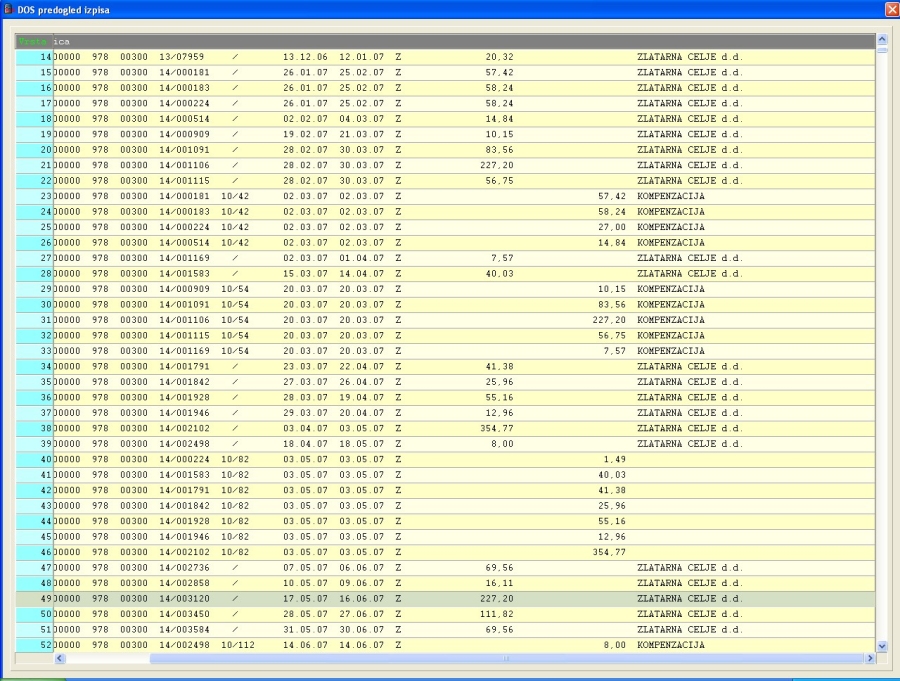
Task: Click KOMPENZACIJA text in row 52
Action: coord(670,645)
